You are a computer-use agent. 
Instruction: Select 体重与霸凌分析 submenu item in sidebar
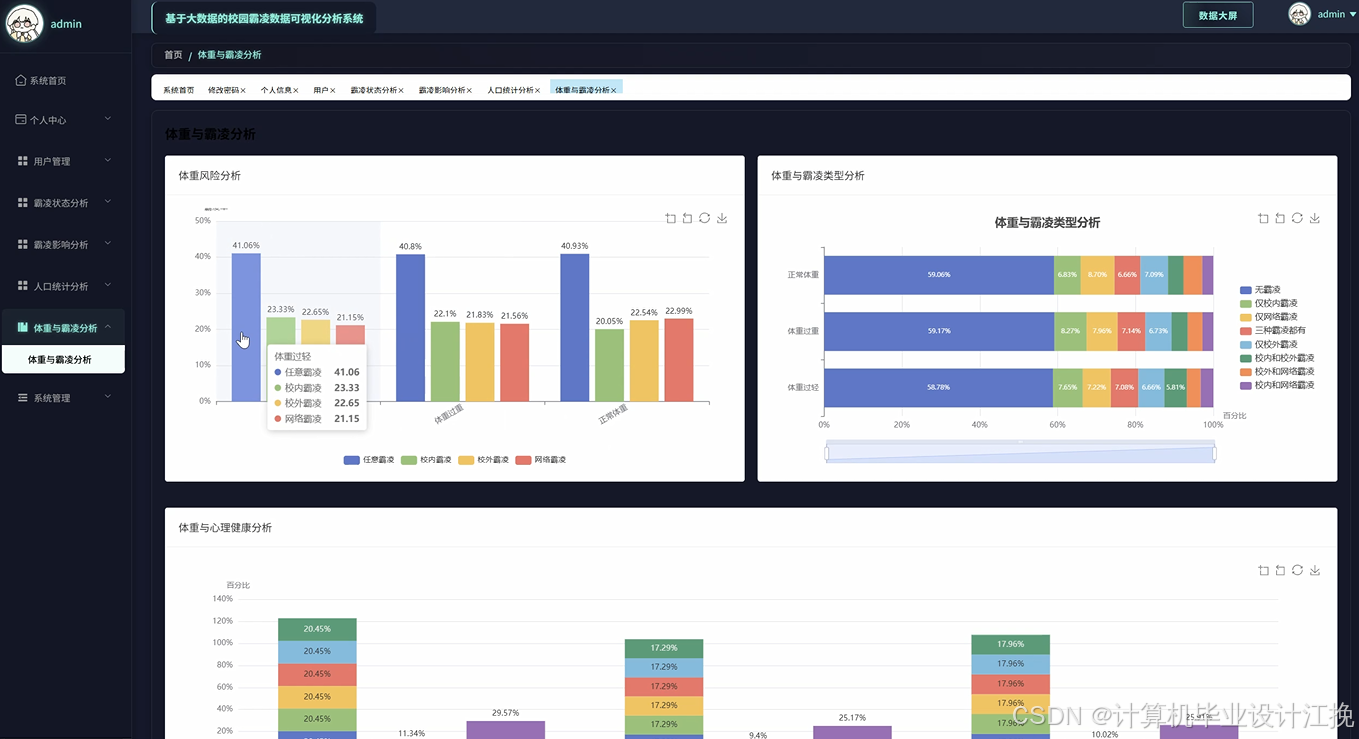(x=63, y=359)
